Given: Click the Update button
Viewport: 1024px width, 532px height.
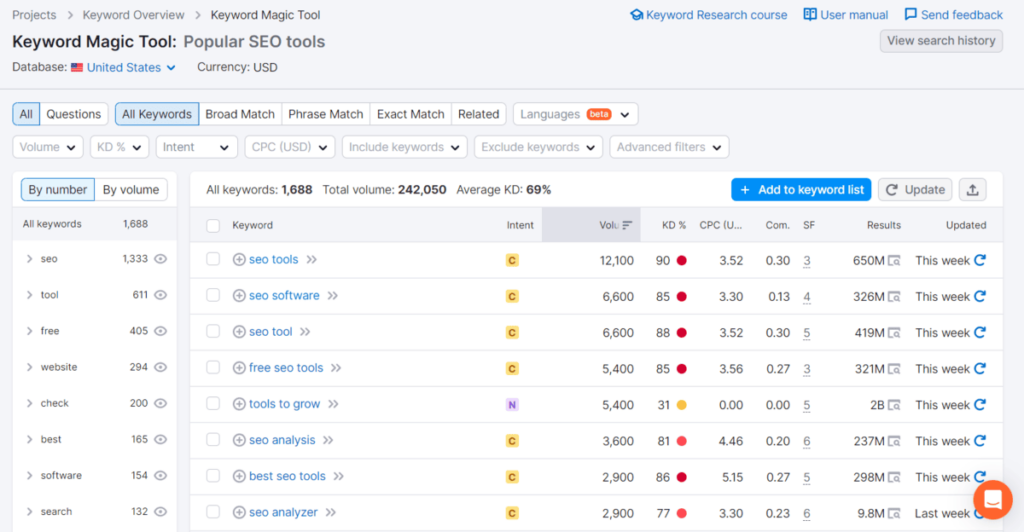Looking at the screenshot, I should [915, 190].
